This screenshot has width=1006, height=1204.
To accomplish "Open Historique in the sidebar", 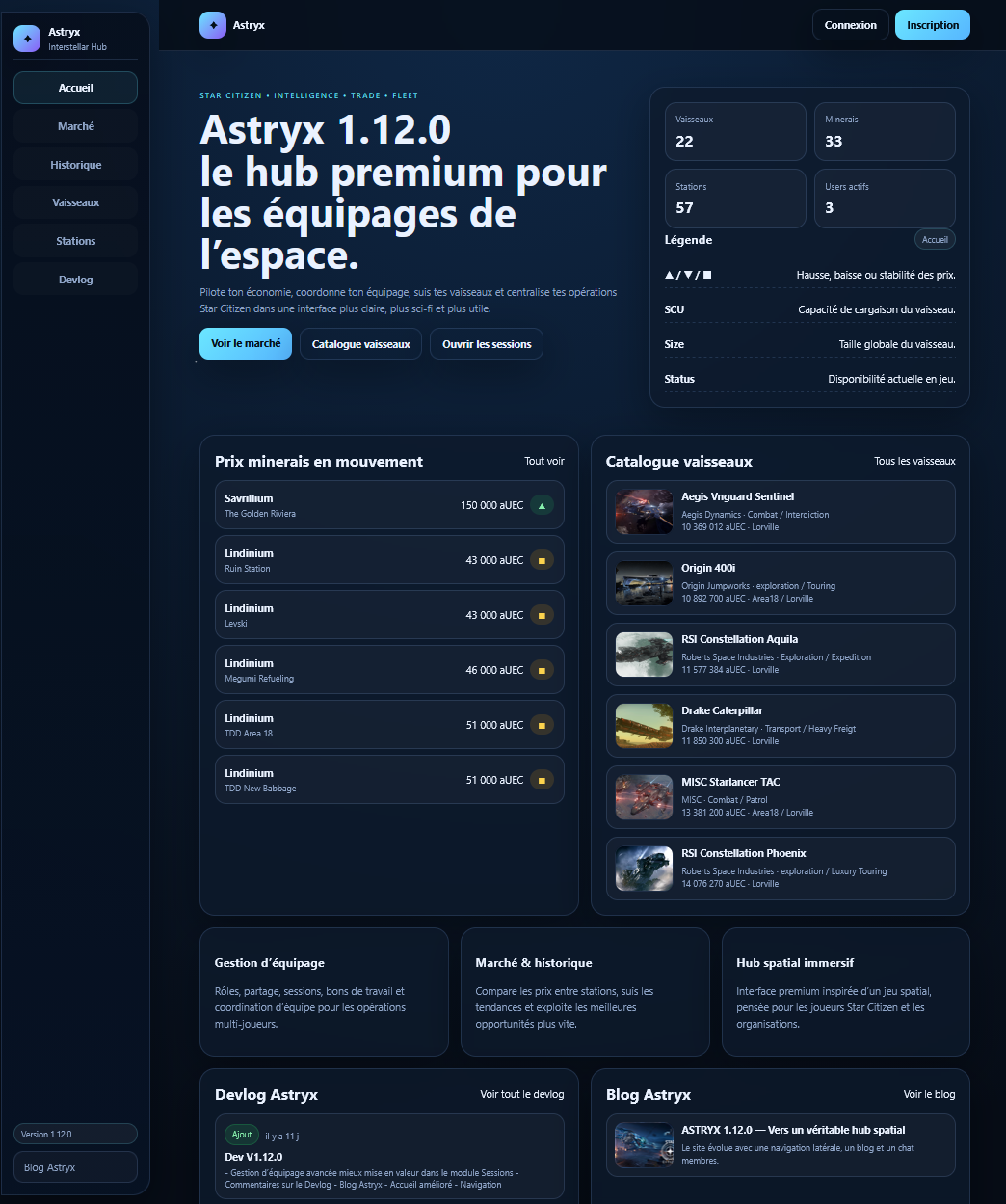I will click(76, 165).
